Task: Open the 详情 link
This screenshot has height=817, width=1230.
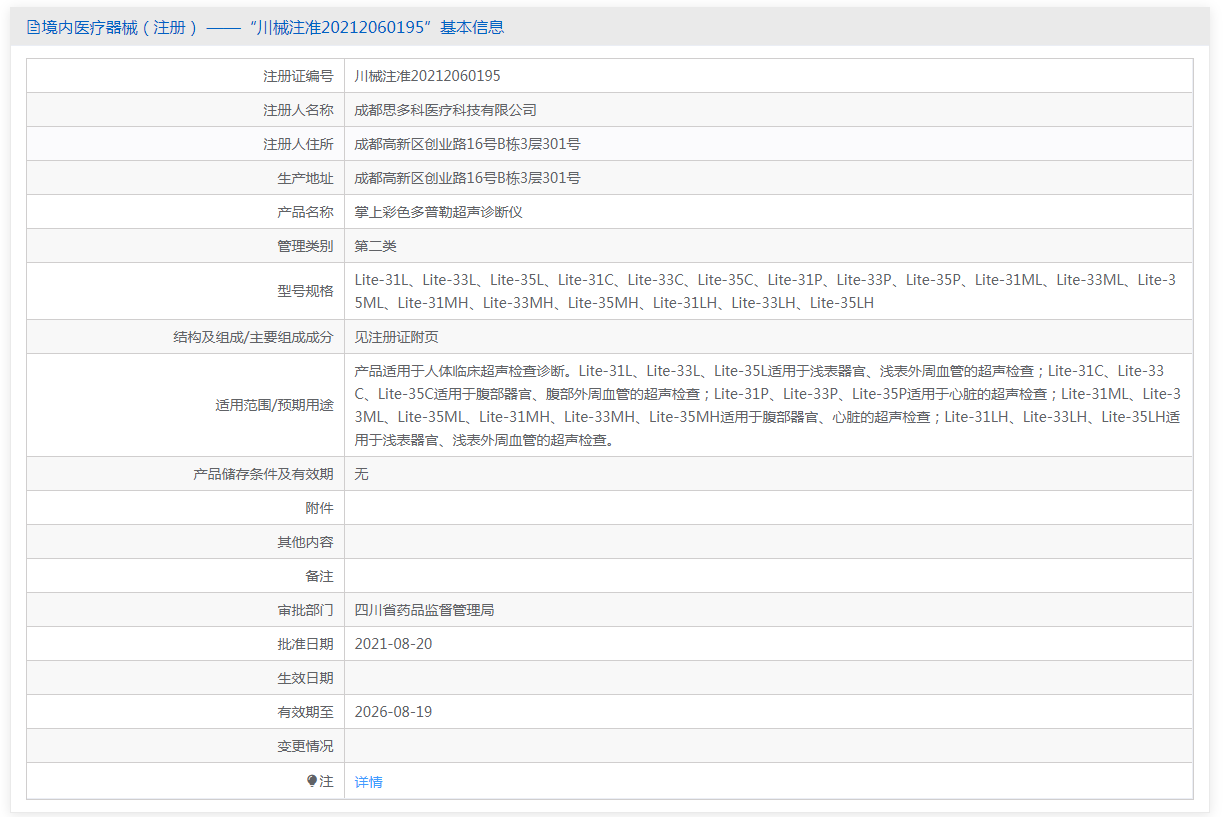Action: coord(368,782)
